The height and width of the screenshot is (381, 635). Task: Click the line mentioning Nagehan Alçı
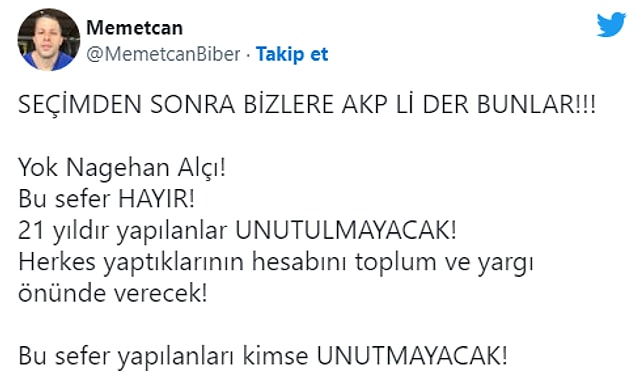[x=121, y=167]
